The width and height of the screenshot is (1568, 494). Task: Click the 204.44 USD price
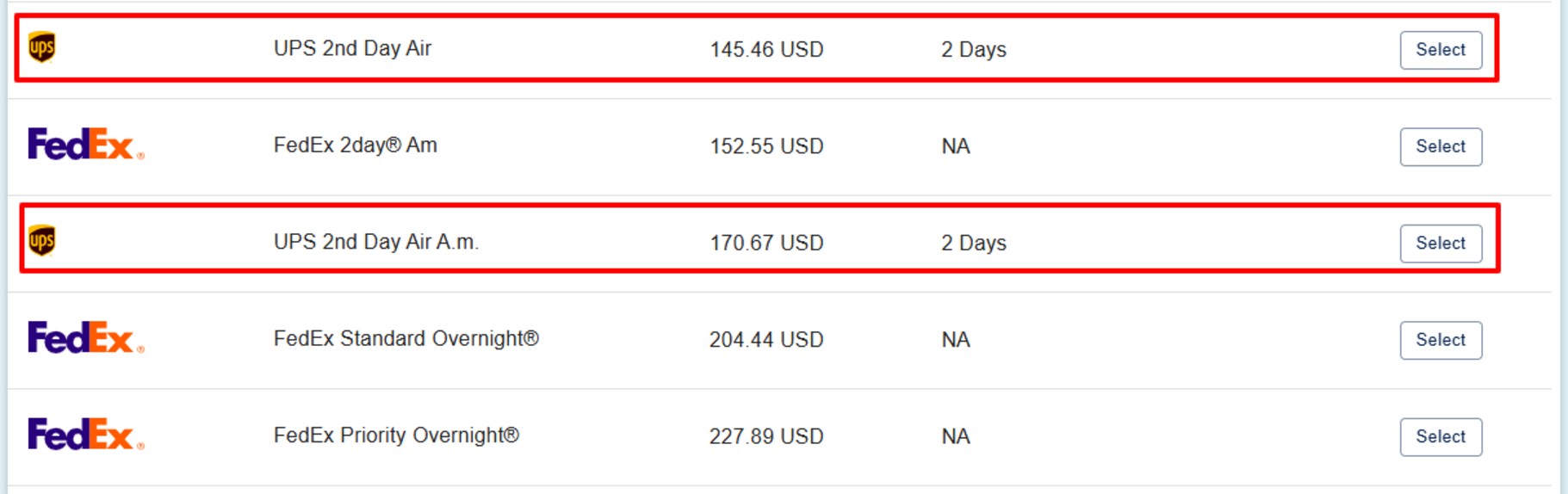(x=765, y=340)
